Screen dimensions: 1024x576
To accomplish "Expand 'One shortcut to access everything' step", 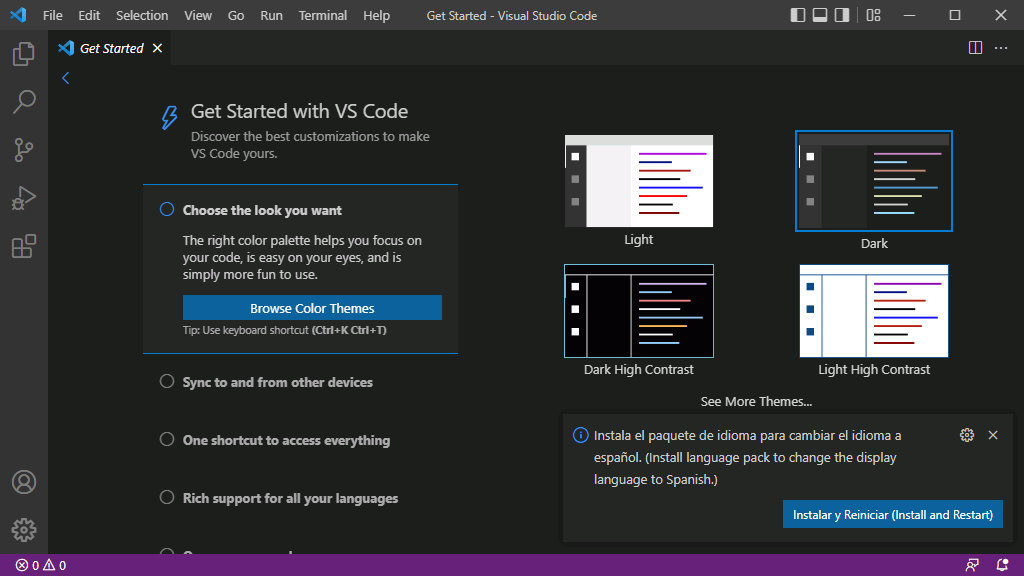I will (286, 441).
